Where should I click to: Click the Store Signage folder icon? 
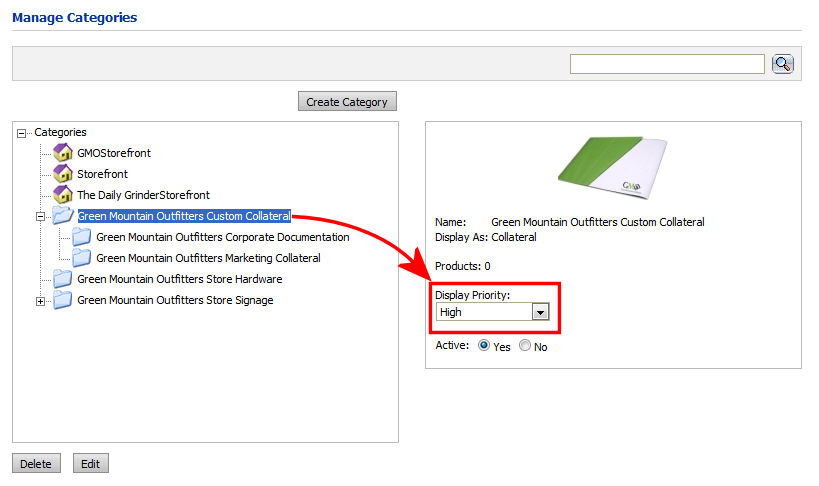63,300
